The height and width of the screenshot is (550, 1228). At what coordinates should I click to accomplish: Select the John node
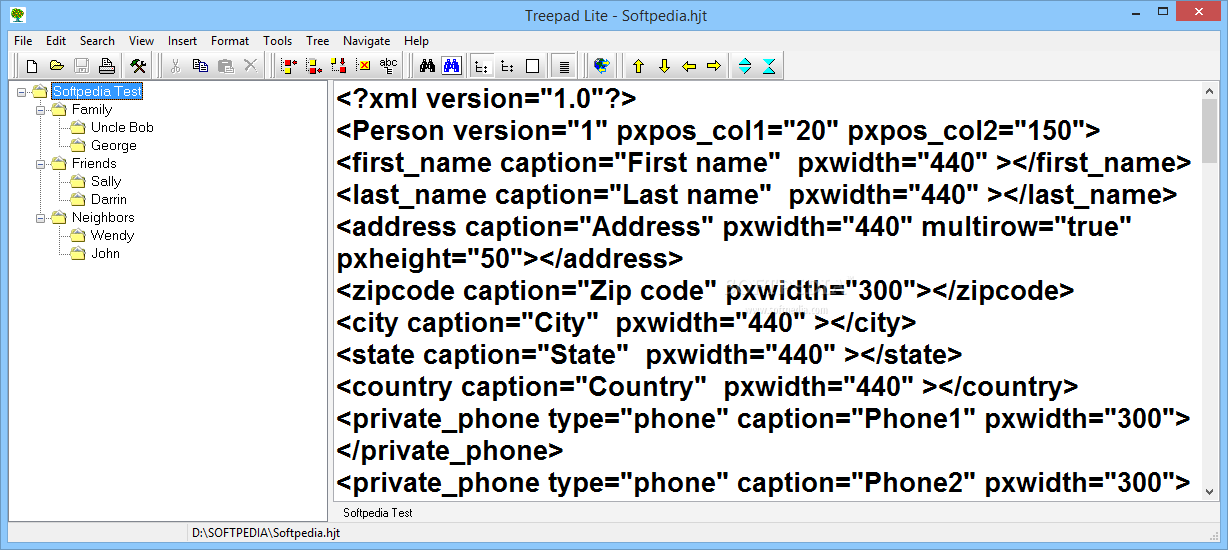point(105,253)
